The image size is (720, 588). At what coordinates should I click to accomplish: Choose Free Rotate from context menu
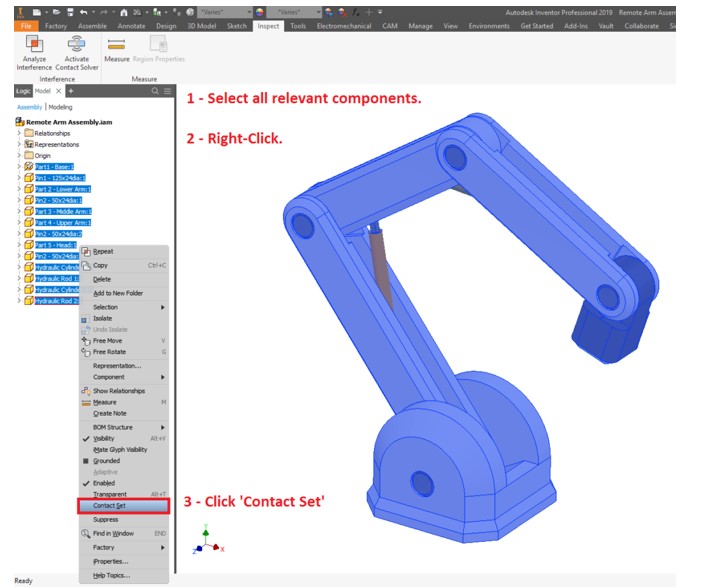point(109,352)
